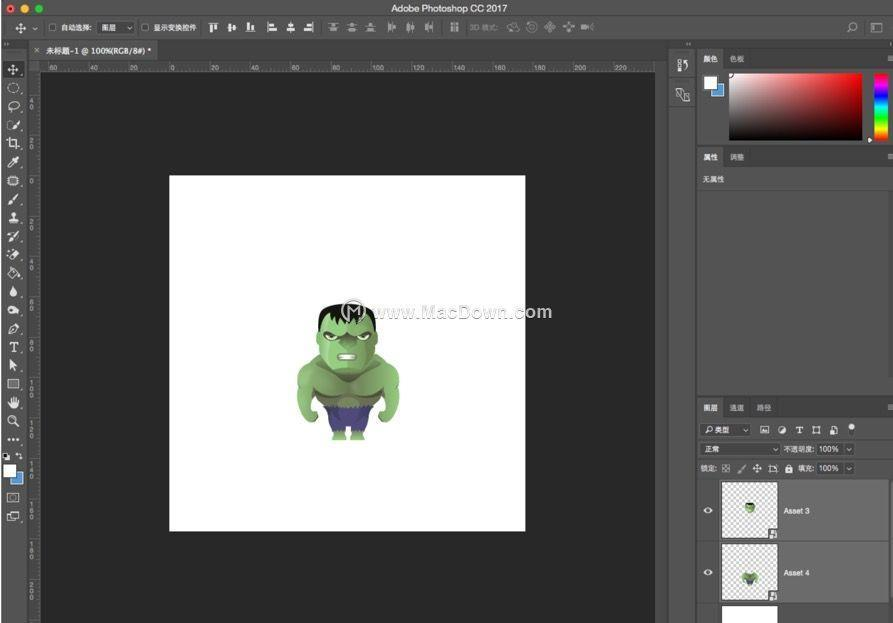The width and height of the screenshot is (893, 623).
Task: Select the Crop tool
Action: [x=13, y=144]
